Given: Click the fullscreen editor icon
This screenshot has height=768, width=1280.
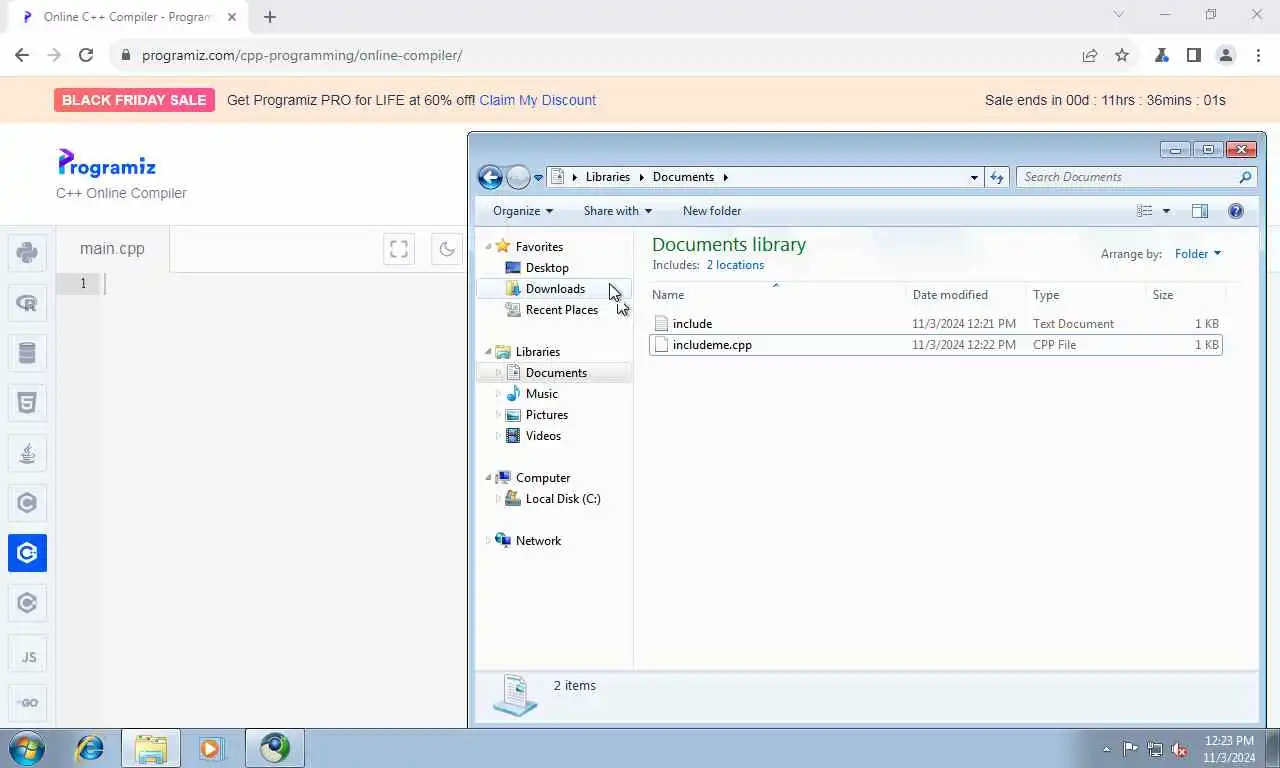Looking at the screenshot, I should (399, 249).
